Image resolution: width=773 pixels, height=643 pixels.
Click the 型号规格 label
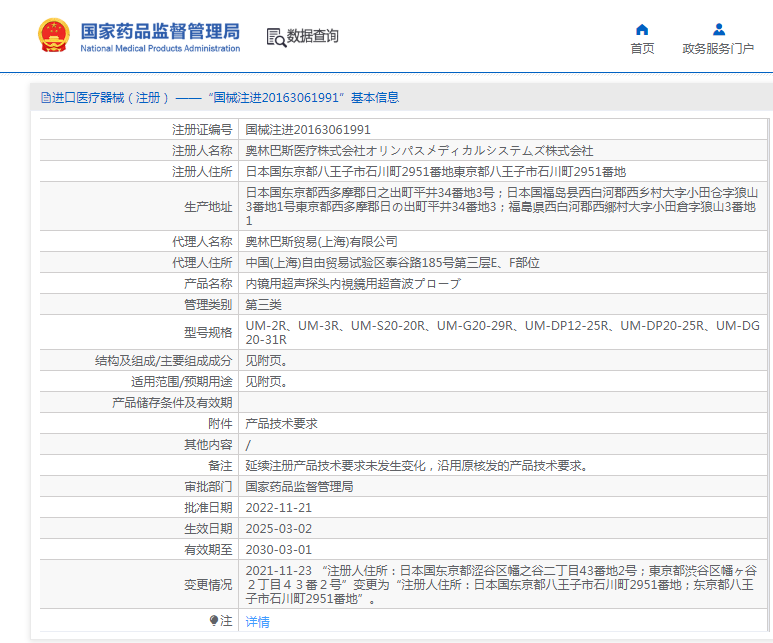click(x=208, y=332)
